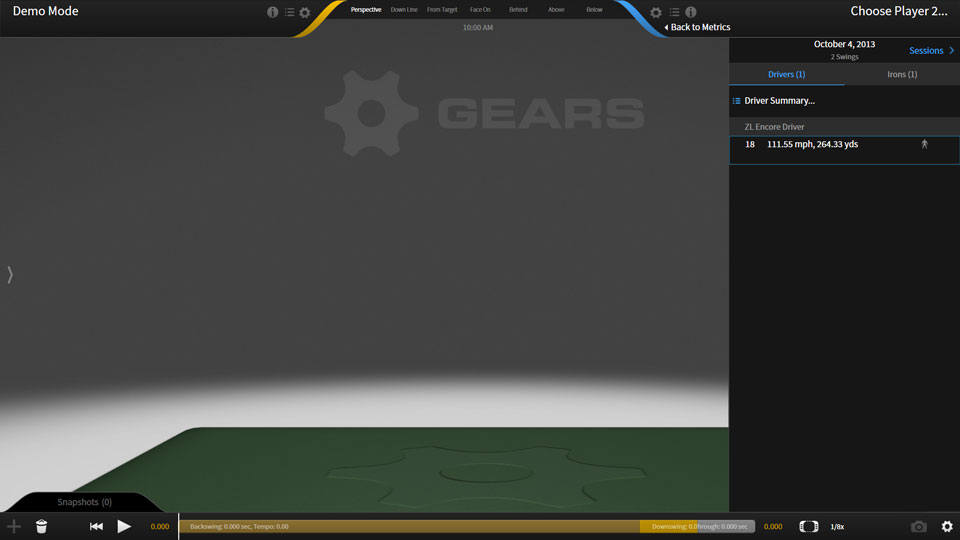The height and width of the screenshot is (540, 960).
Task: Open Driver Summary
Action: 779,101
